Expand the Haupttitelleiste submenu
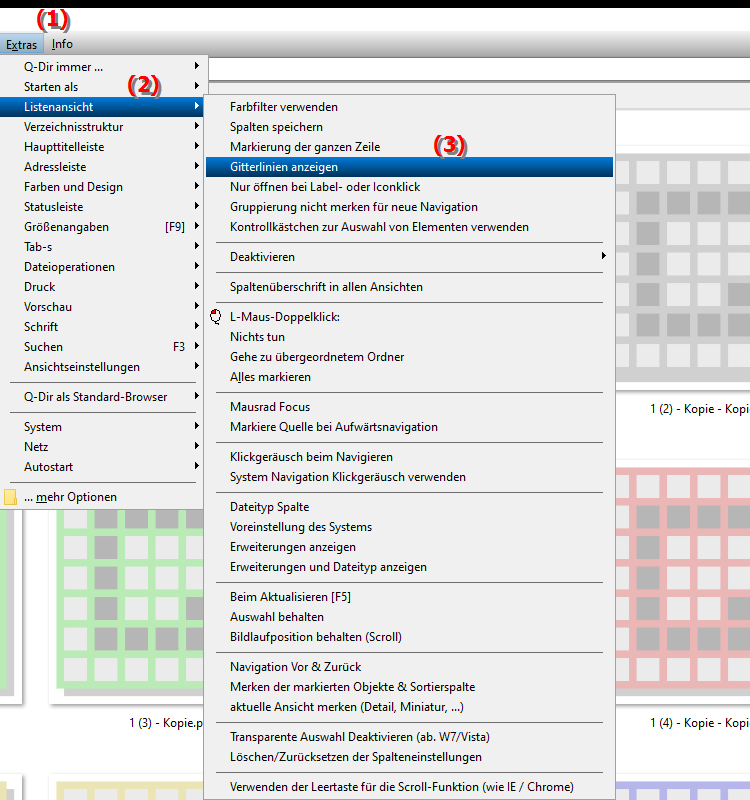Screen dimensions: 750x800 (102, 147)
